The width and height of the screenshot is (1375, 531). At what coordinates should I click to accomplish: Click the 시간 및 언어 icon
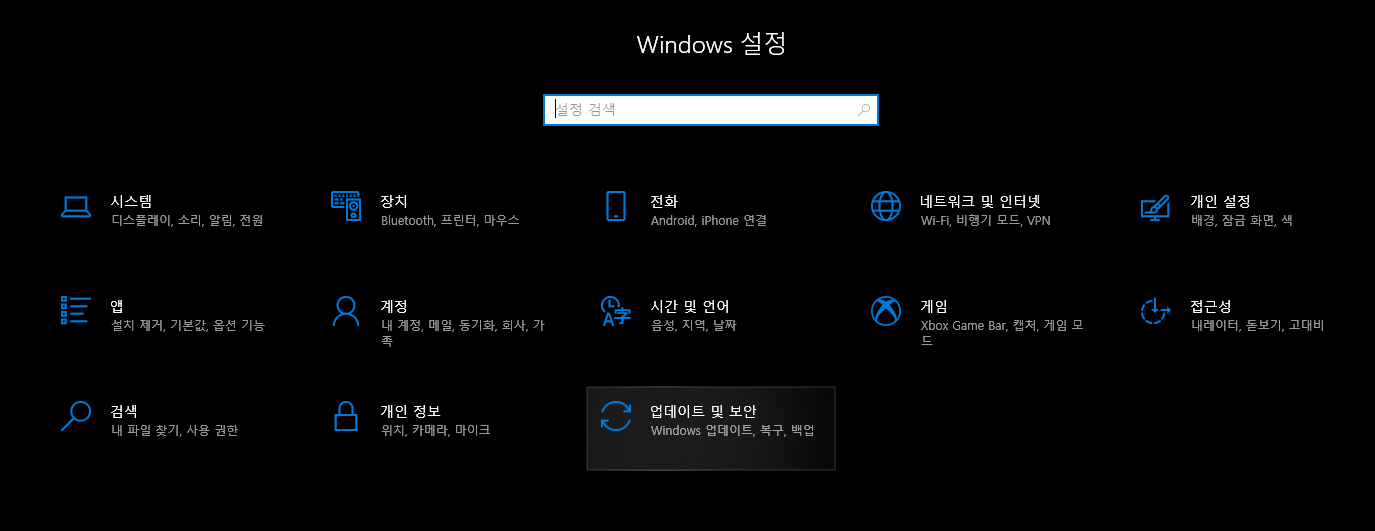pos(616,311)
